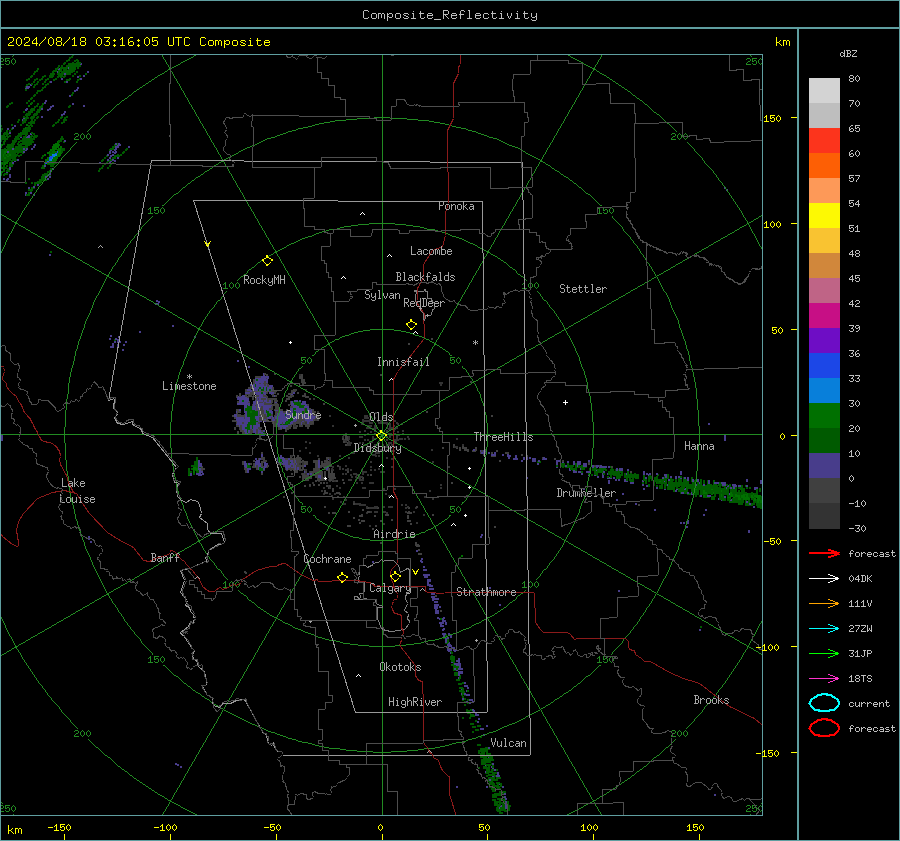Select the purple 36-39 dBZ swatch
Screen dimensions: 900x841
click(824, 341)
